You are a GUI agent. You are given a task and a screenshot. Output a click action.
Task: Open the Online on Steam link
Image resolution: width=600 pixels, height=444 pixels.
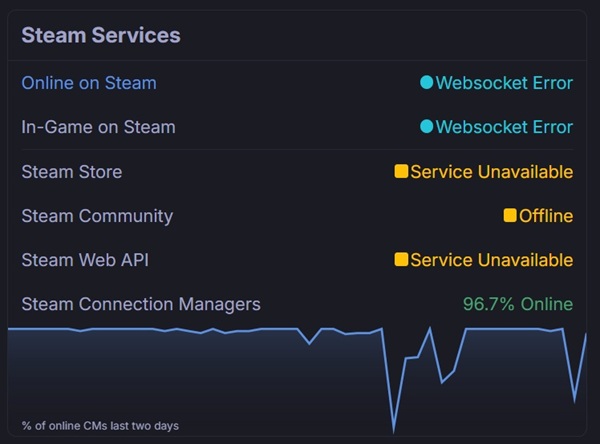(x=89, y=83)
